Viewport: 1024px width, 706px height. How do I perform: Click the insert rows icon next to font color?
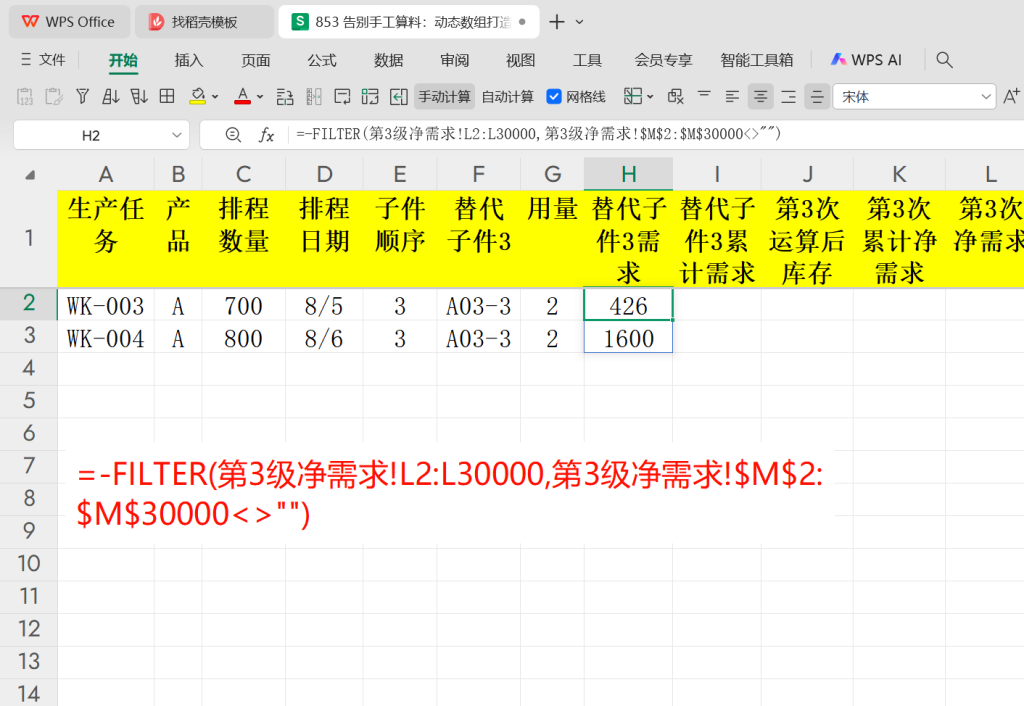(x=285, y=97)
